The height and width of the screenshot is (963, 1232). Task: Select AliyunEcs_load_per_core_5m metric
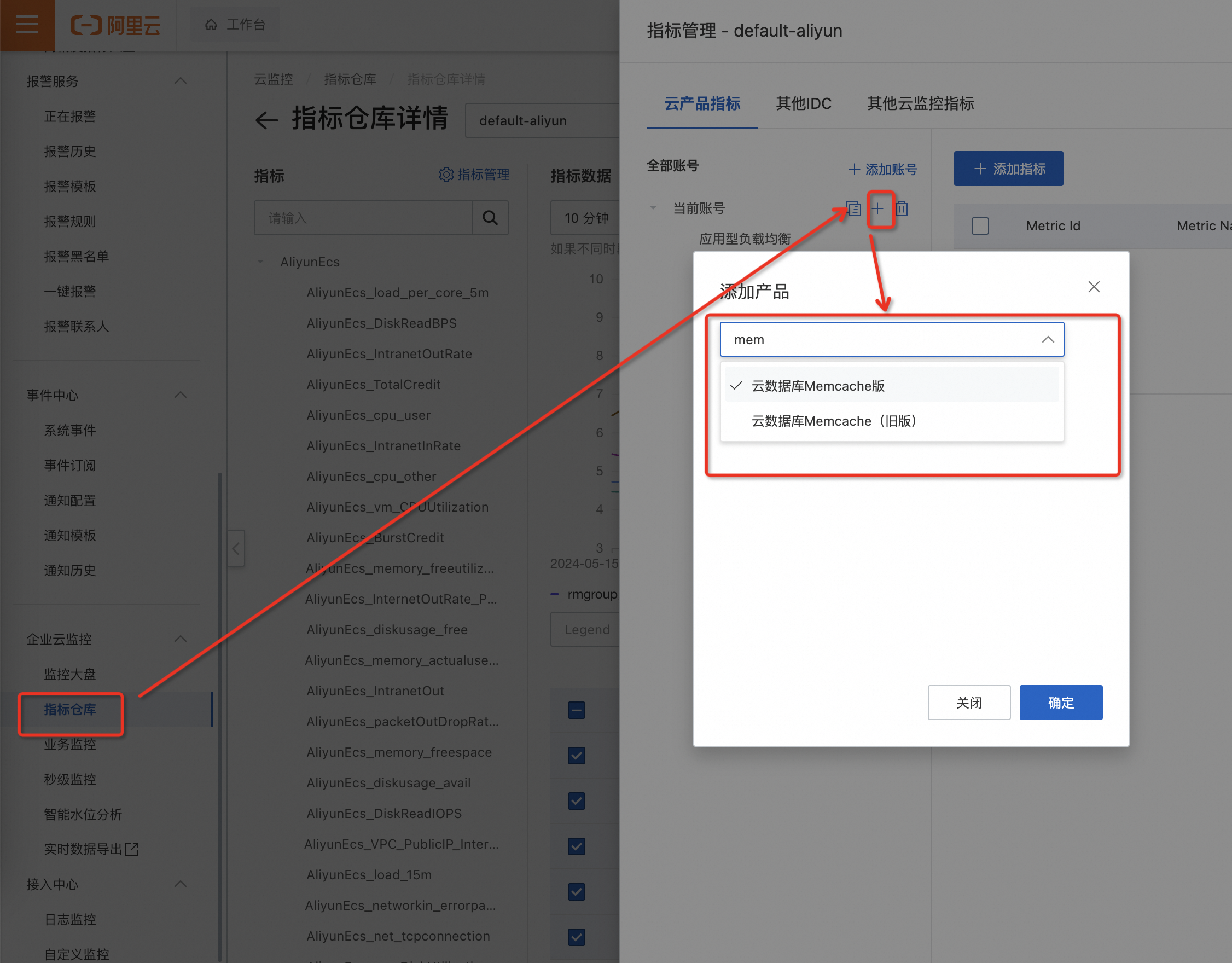point(397,292)
